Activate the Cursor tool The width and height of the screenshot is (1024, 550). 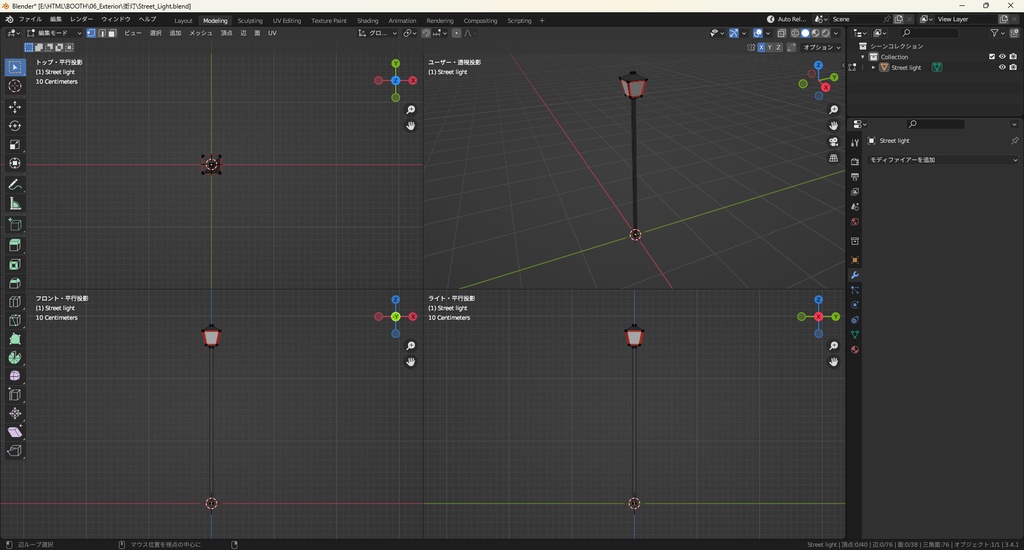[15, 86]
